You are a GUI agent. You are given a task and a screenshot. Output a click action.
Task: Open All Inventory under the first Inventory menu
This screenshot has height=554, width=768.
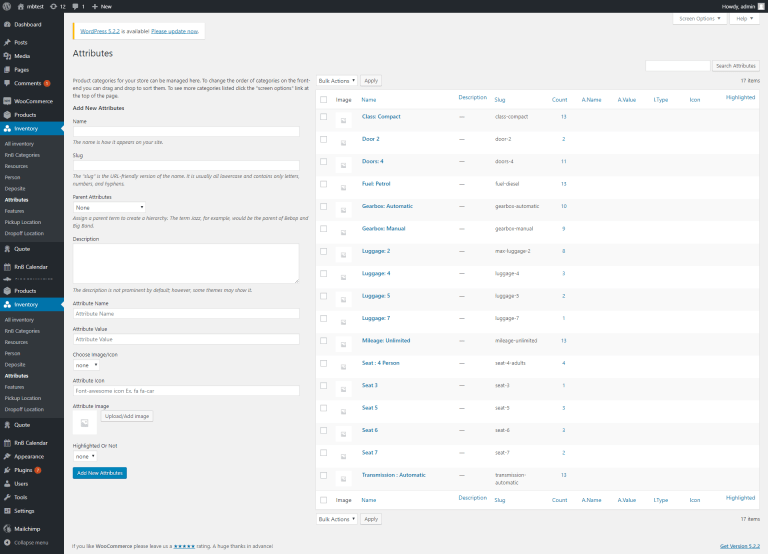click(x=20, y=144)
